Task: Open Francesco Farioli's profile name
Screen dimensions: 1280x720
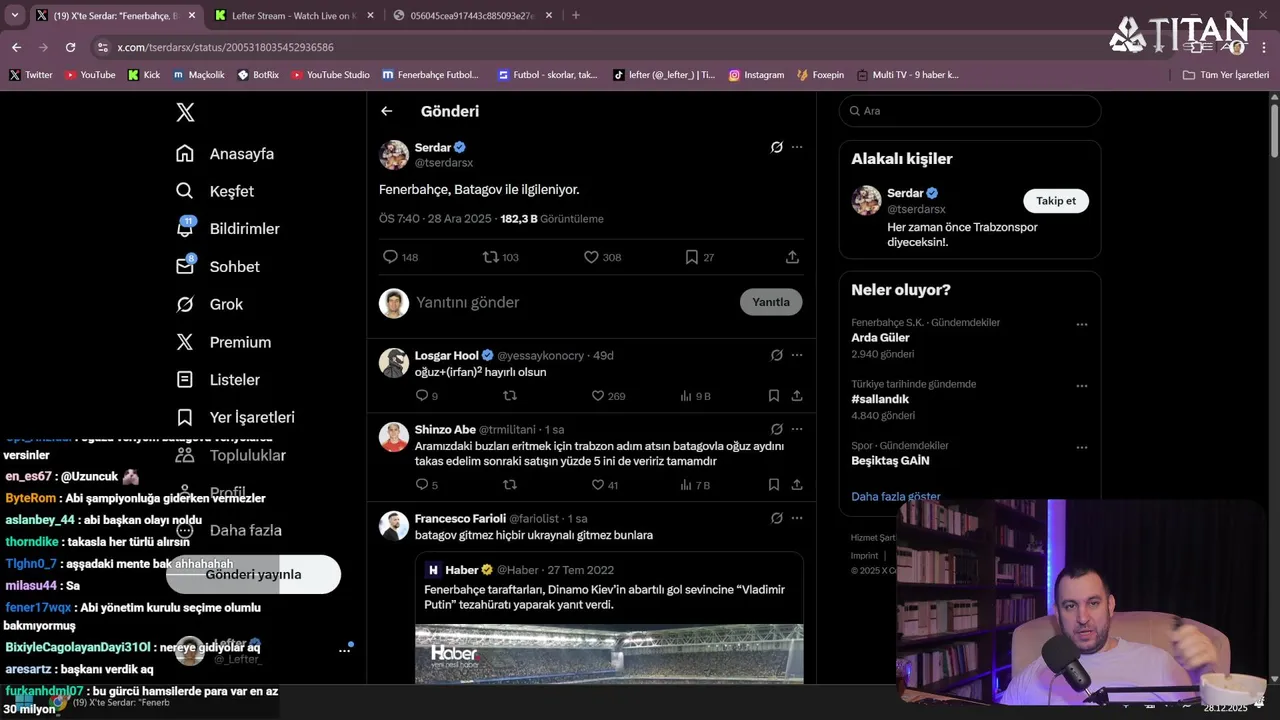Action: pos(460,518)
